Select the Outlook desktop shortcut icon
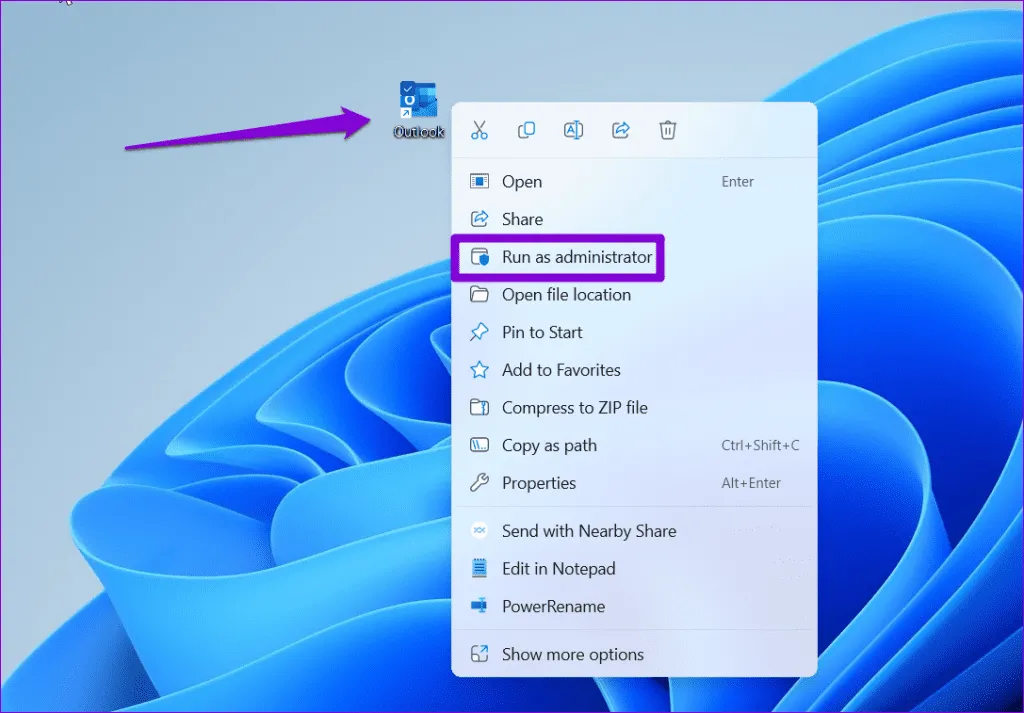 tap(418, 103)
